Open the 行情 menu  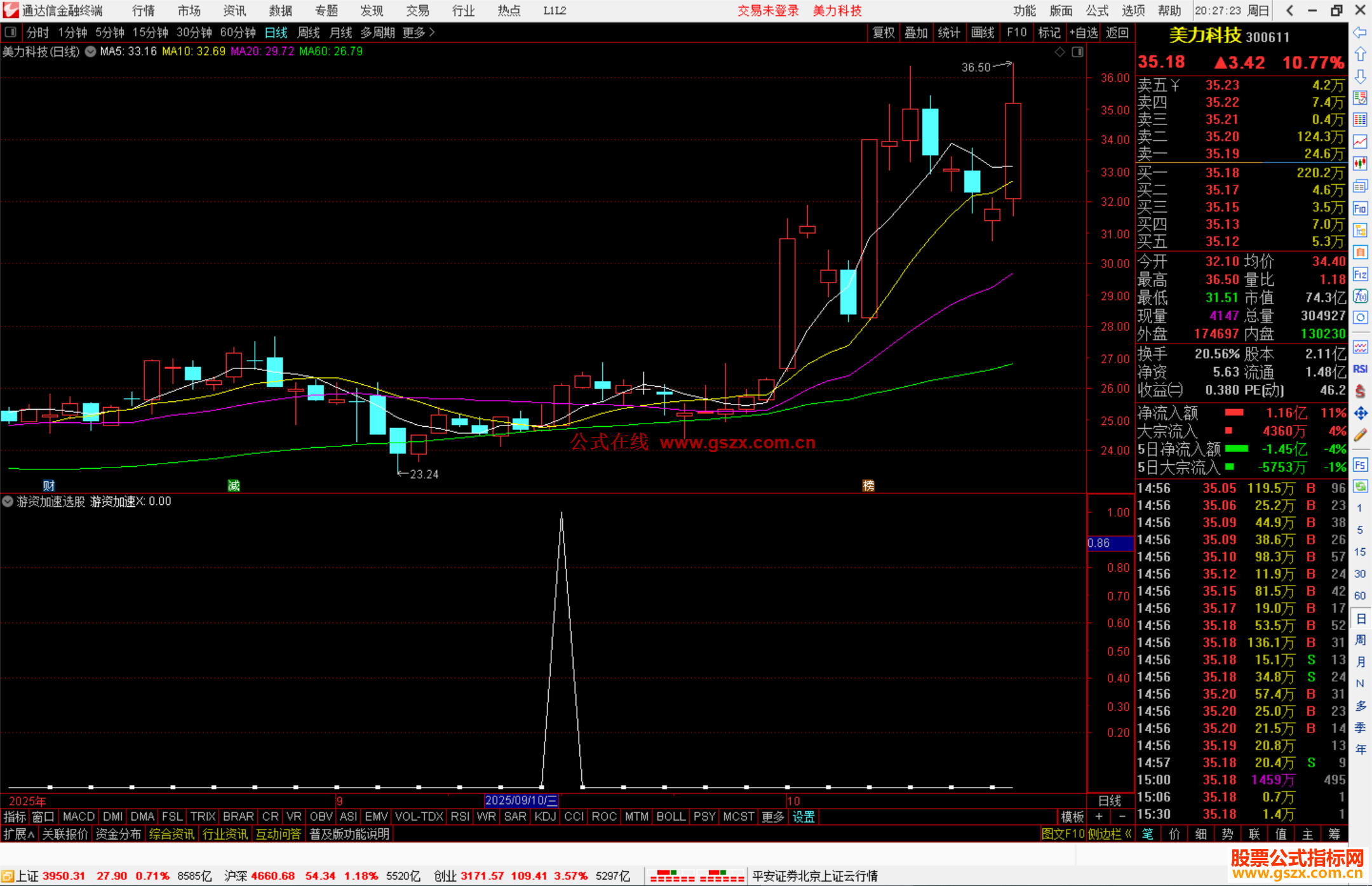point(143,11)
